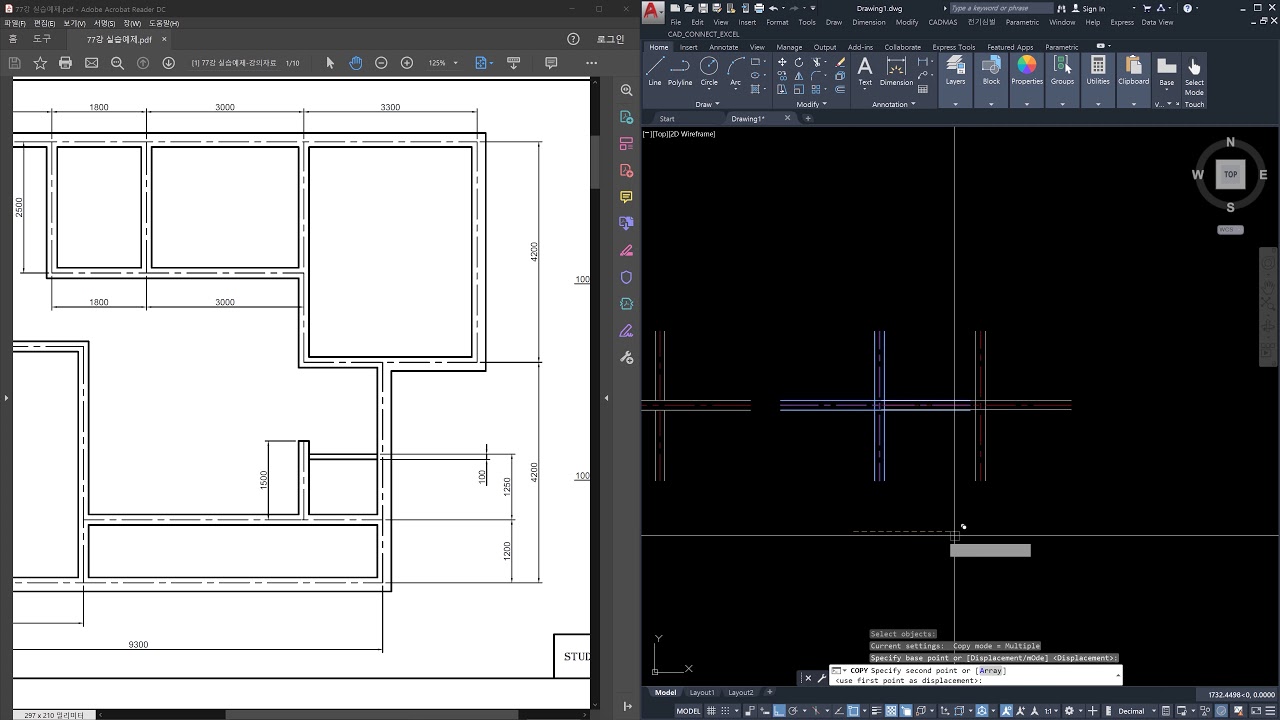Select the Line tool in AutoCAD
Image resolution: width=1280 pixels, height=720 pixels.
[x=655, y=71]
